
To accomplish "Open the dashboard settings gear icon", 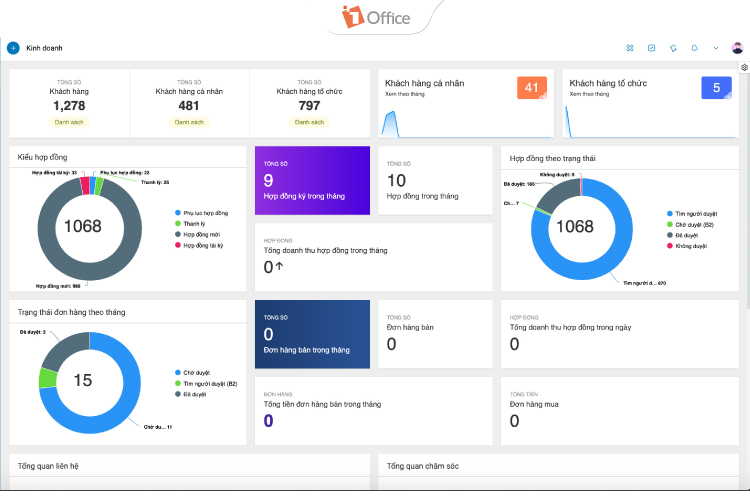I will point(745,67).
